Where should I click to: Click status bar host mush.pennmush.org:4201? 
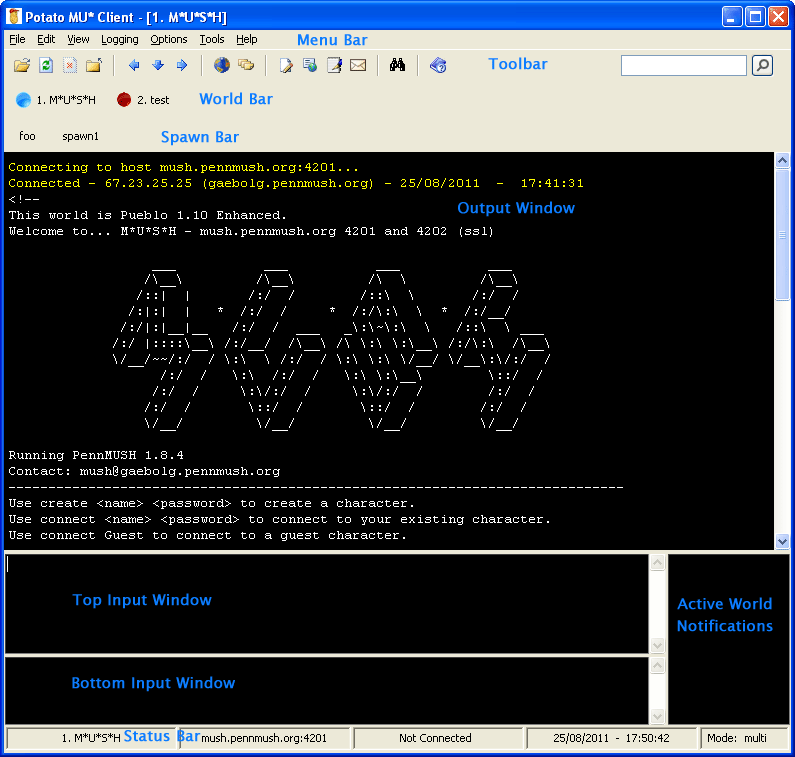(264, 738)
